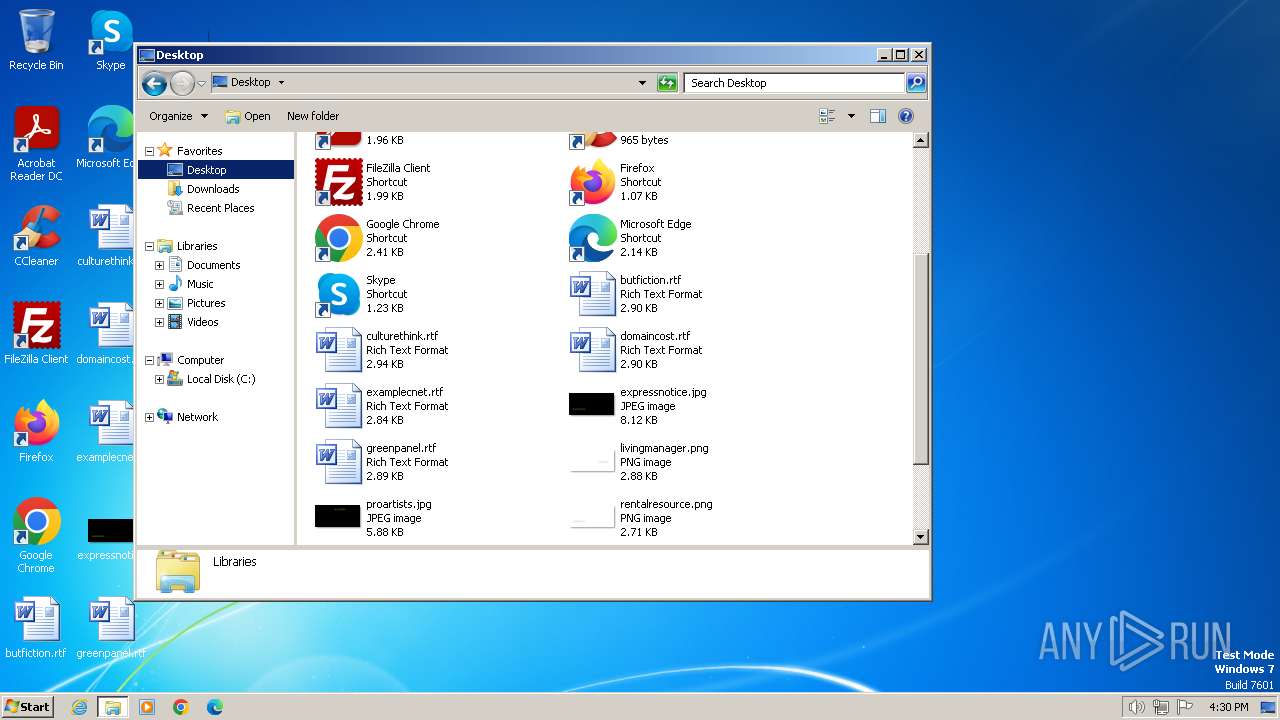The image size is (1280, 720).
Task: Click the file list scrollbar up arrow
Action: coord(921,141)
